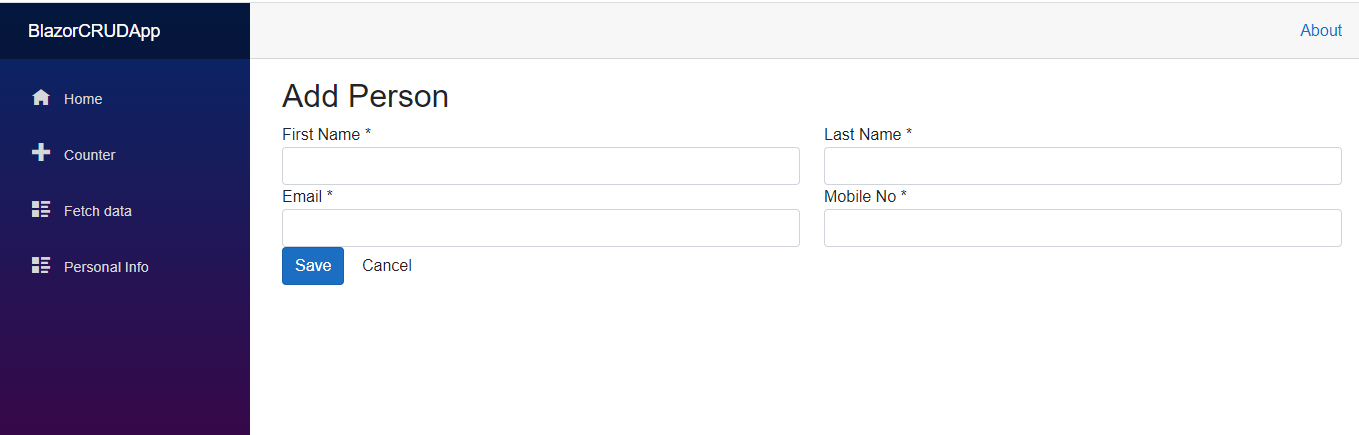This screenshot has width=1359, height=435.
Task: Select the Fetch data text in the sidebar
Action: point(98,211)
